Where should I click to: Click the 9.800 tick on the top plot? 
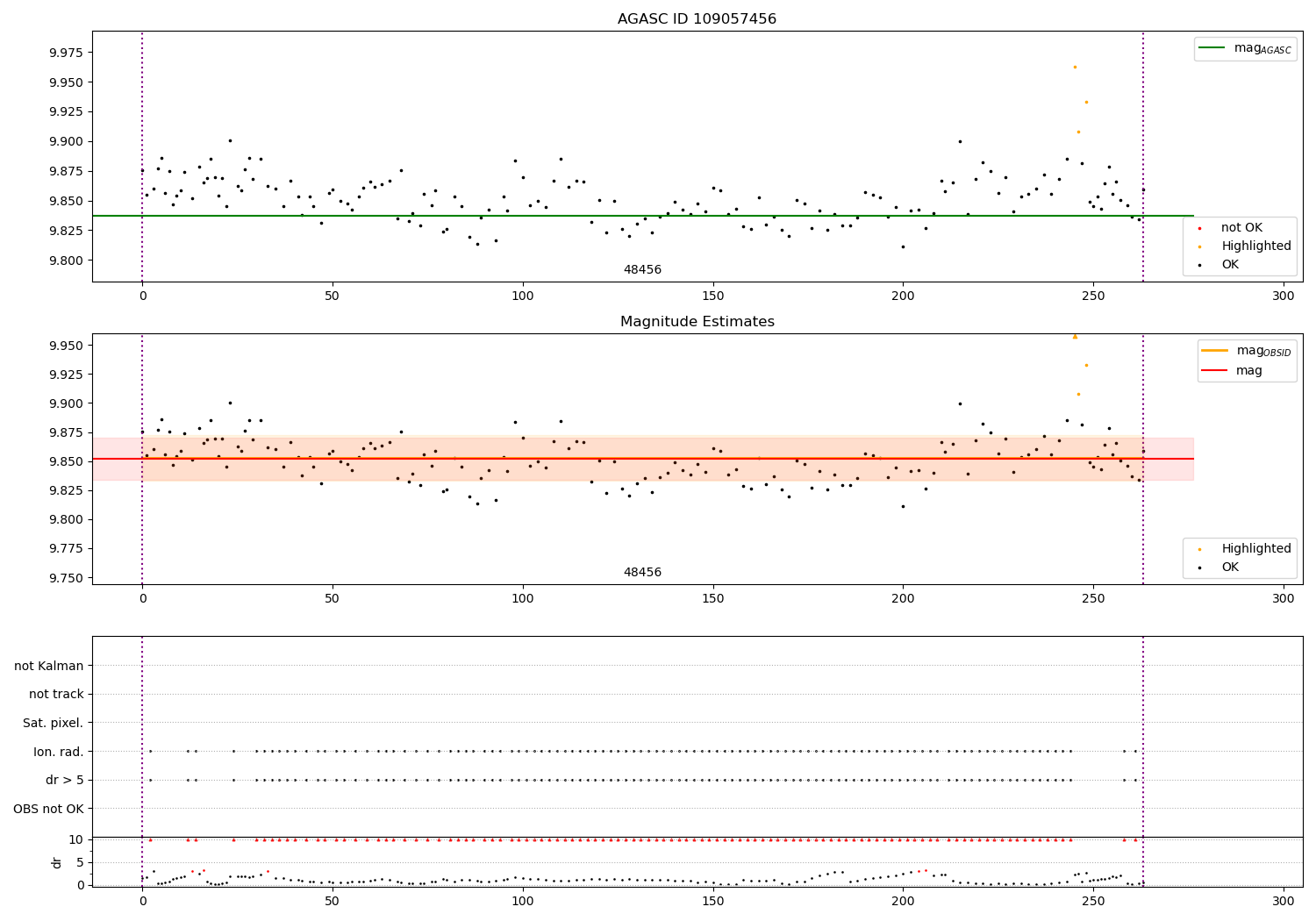click(66, 261)
